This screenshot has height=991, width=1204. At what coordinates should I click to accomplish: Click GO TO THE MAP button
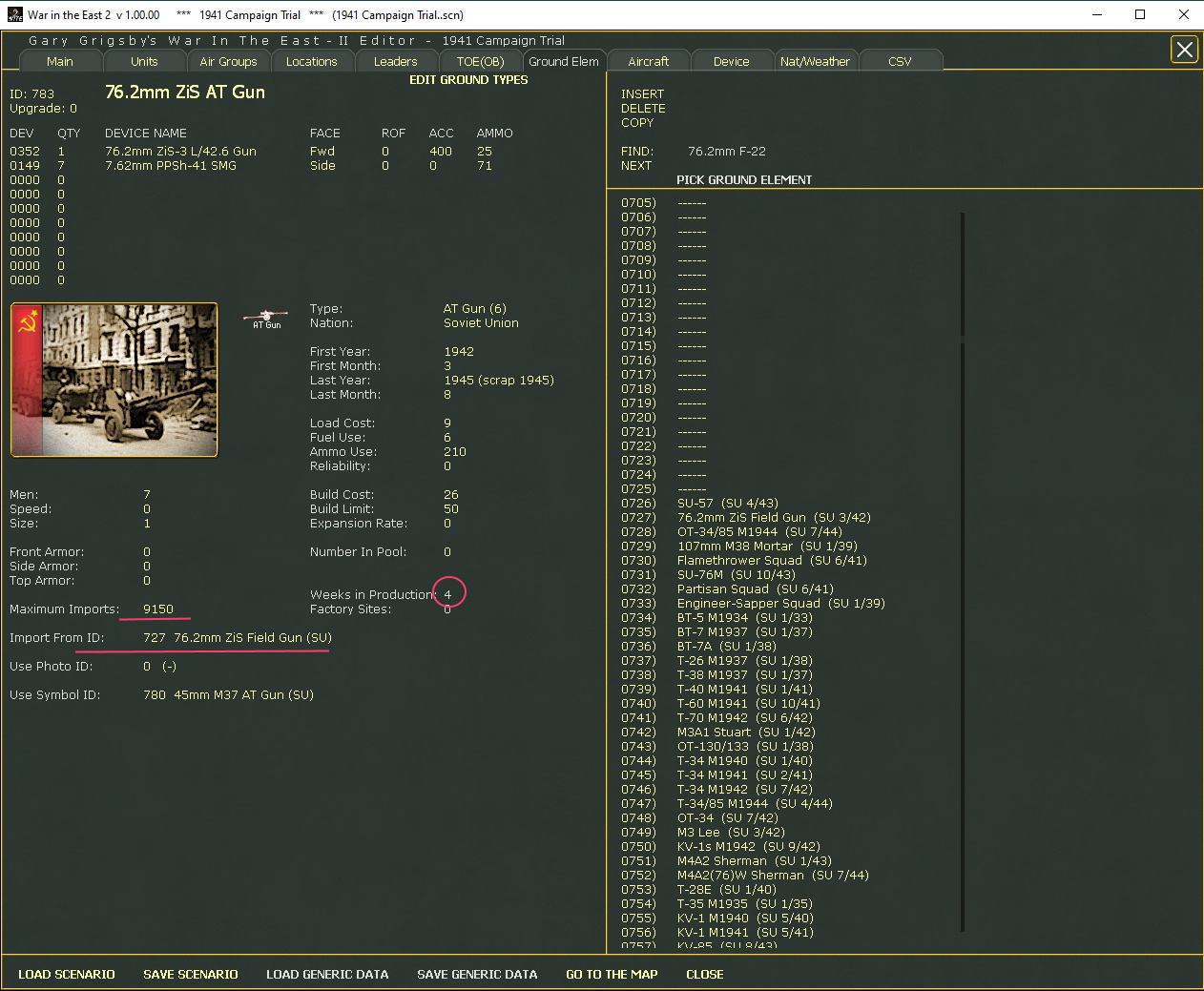click(x=612, y=974)
